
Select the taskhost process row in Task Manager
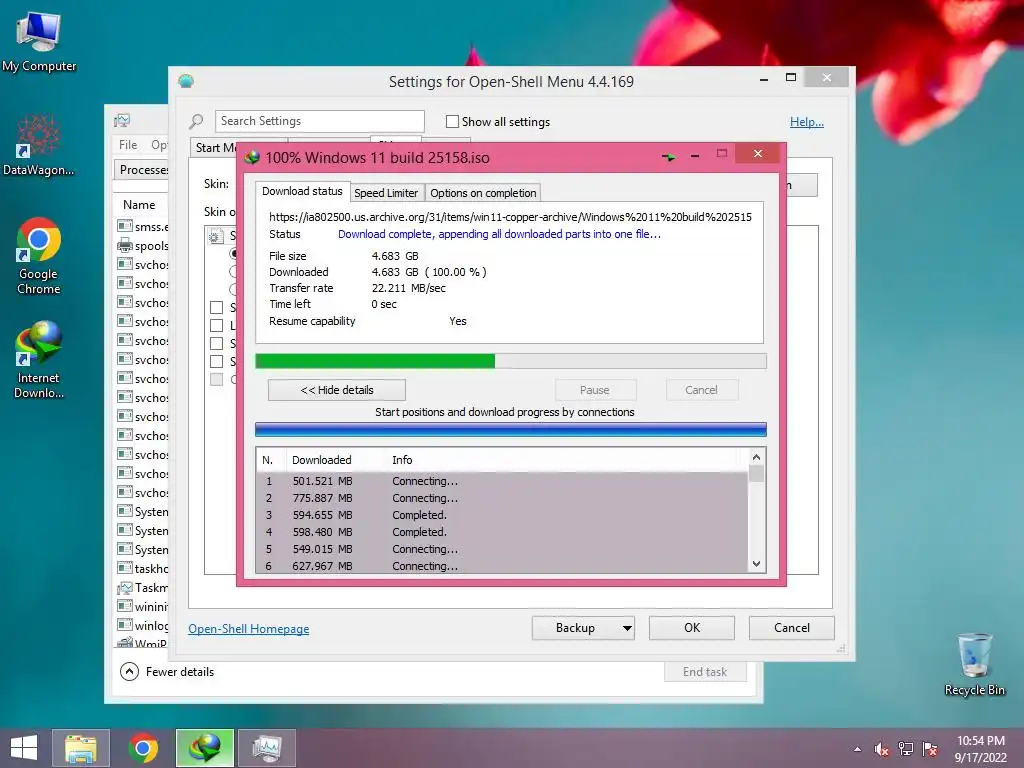[x=142, y=568]
